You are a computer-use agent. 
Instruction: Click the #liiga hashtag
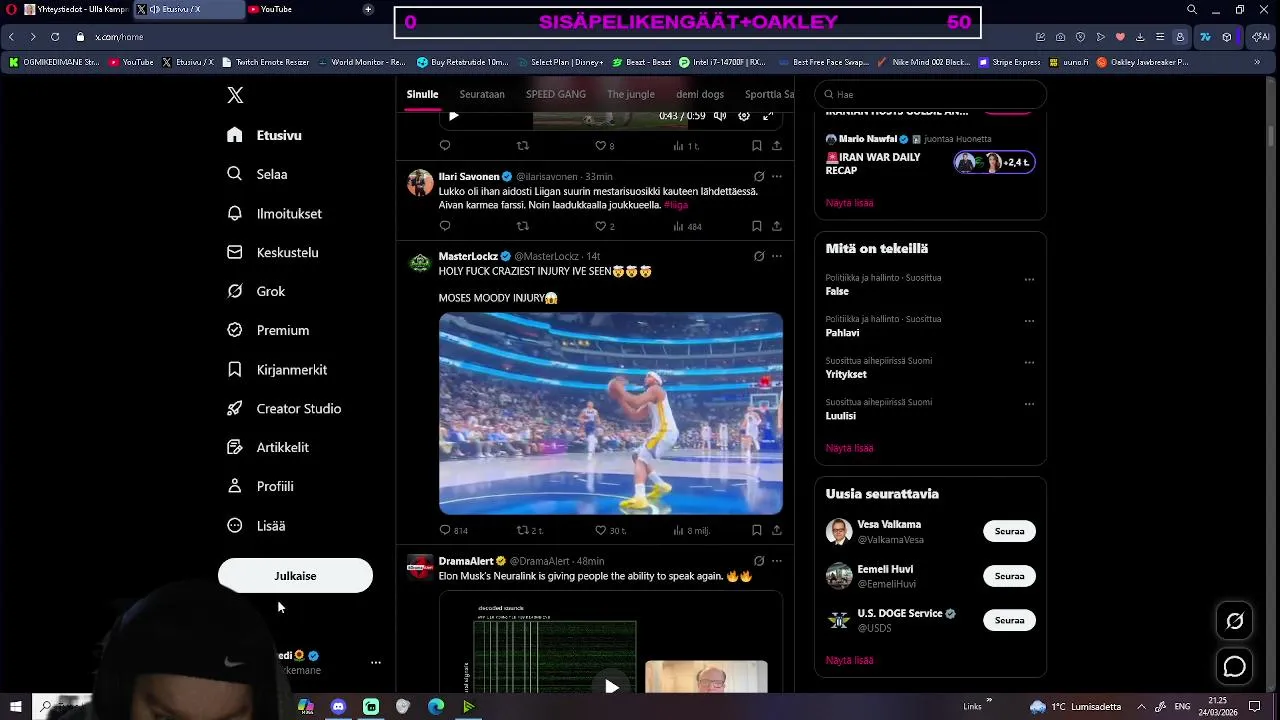(x=676, y=205)
